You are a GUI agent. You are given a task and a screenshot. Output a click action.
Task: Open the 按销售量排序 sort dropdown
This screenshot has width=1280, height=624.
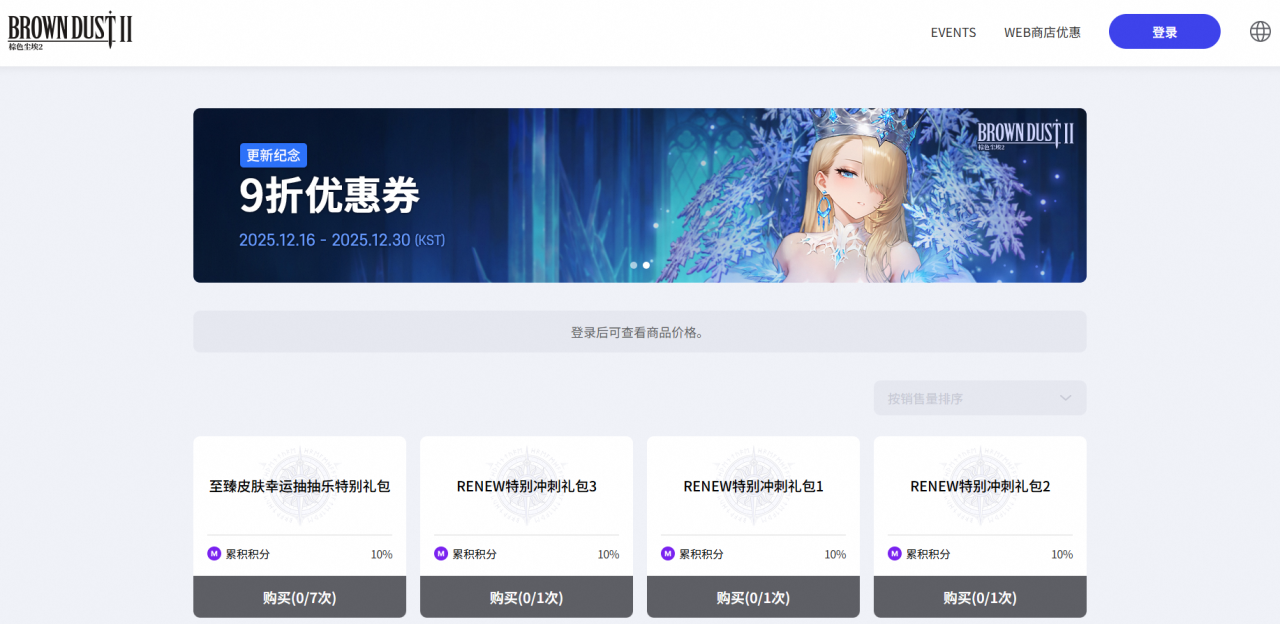[980, 398]
